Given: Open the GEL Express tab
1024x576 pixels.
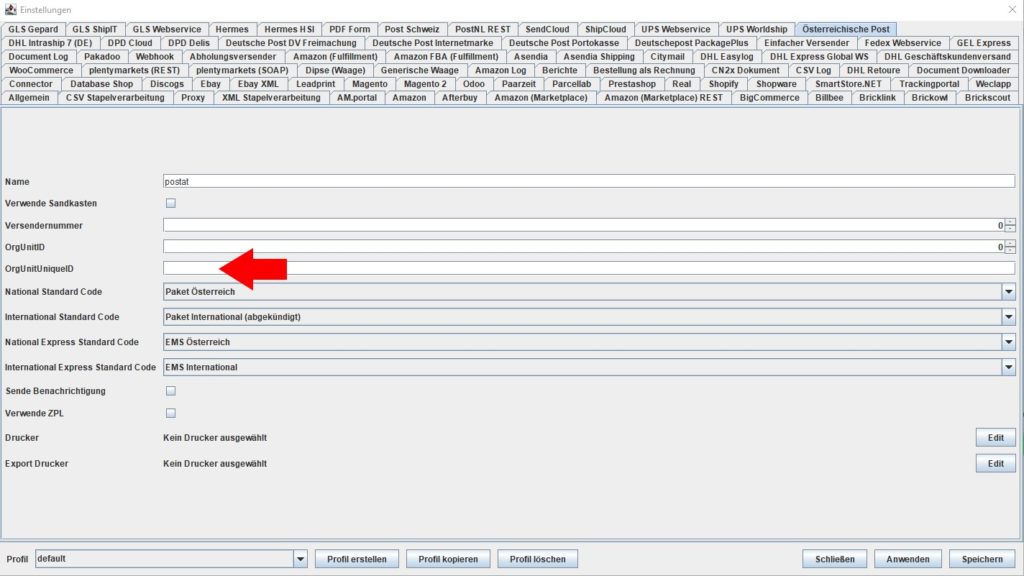Looking at the screenshot, I should point(984,43).
